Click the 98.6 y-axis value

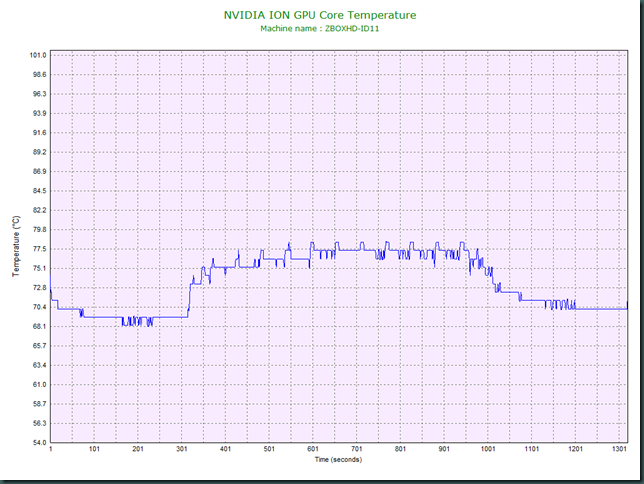pyautogui.click(x=39, y=74)
